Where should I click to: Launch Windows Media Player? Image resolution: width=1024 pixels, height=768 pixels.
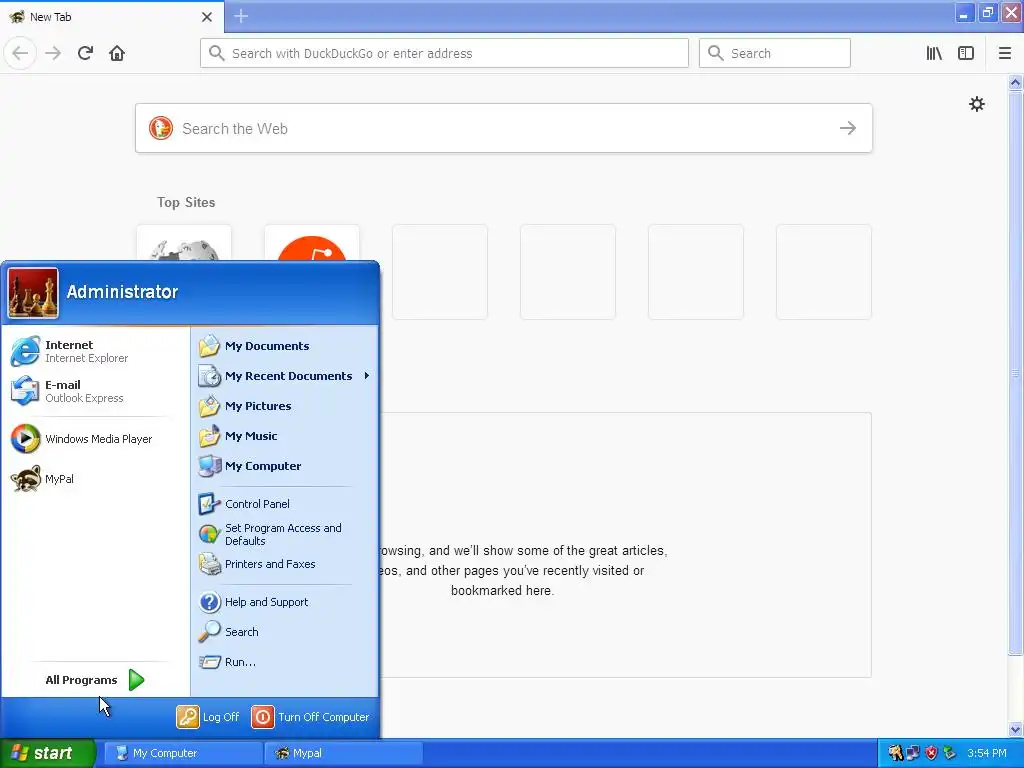[95, 439]
